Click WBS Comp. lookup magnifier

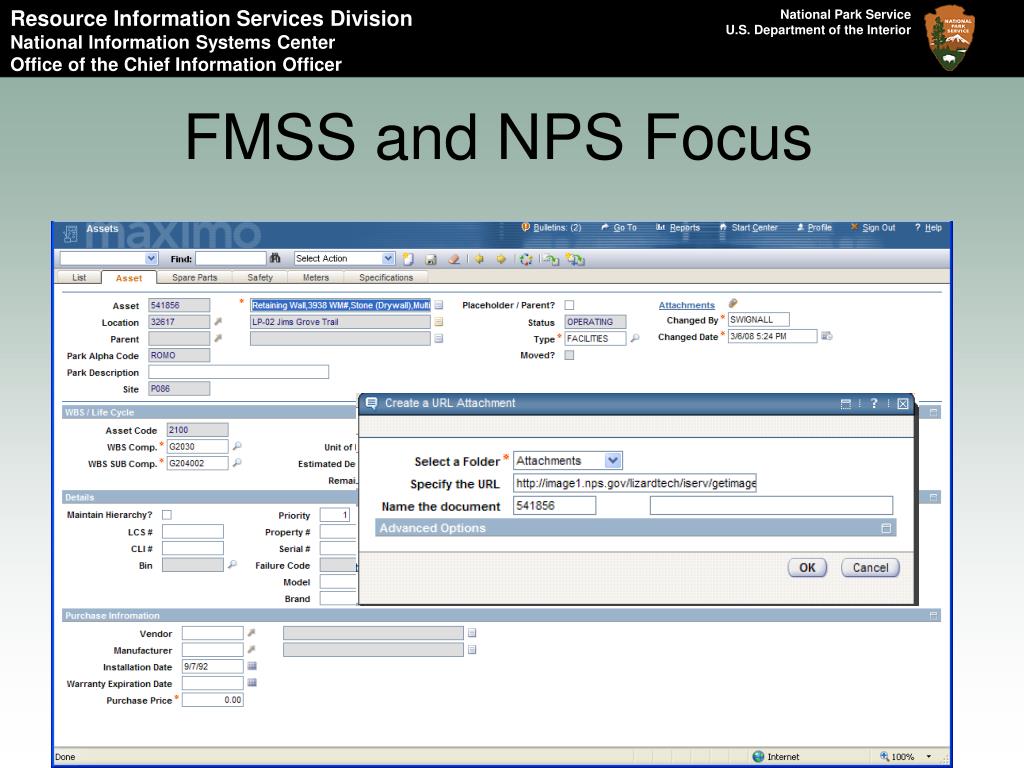click(237, 446)
